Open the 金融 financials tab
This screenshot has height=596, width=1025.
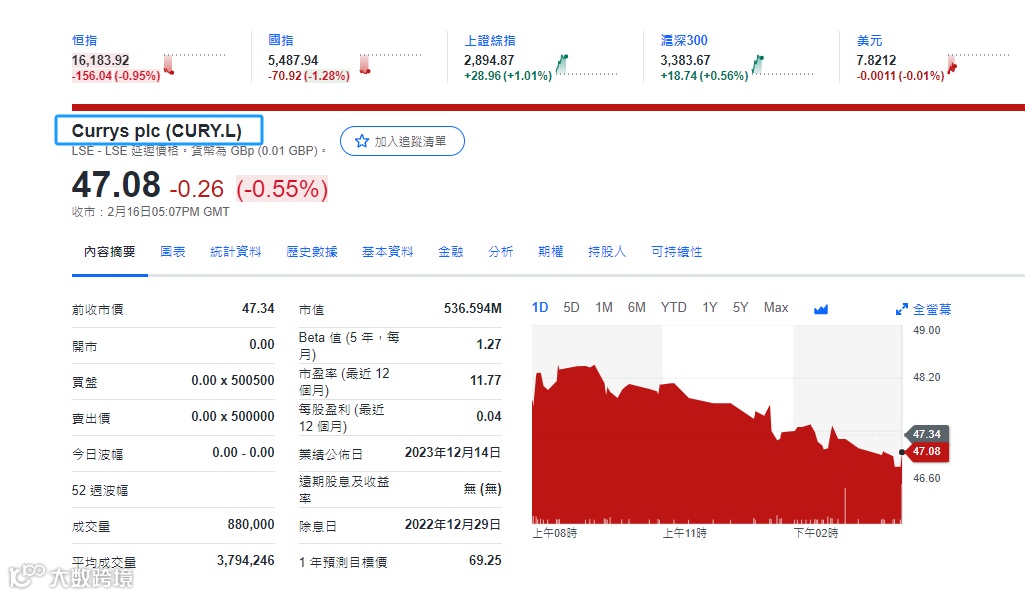point(450,252)
